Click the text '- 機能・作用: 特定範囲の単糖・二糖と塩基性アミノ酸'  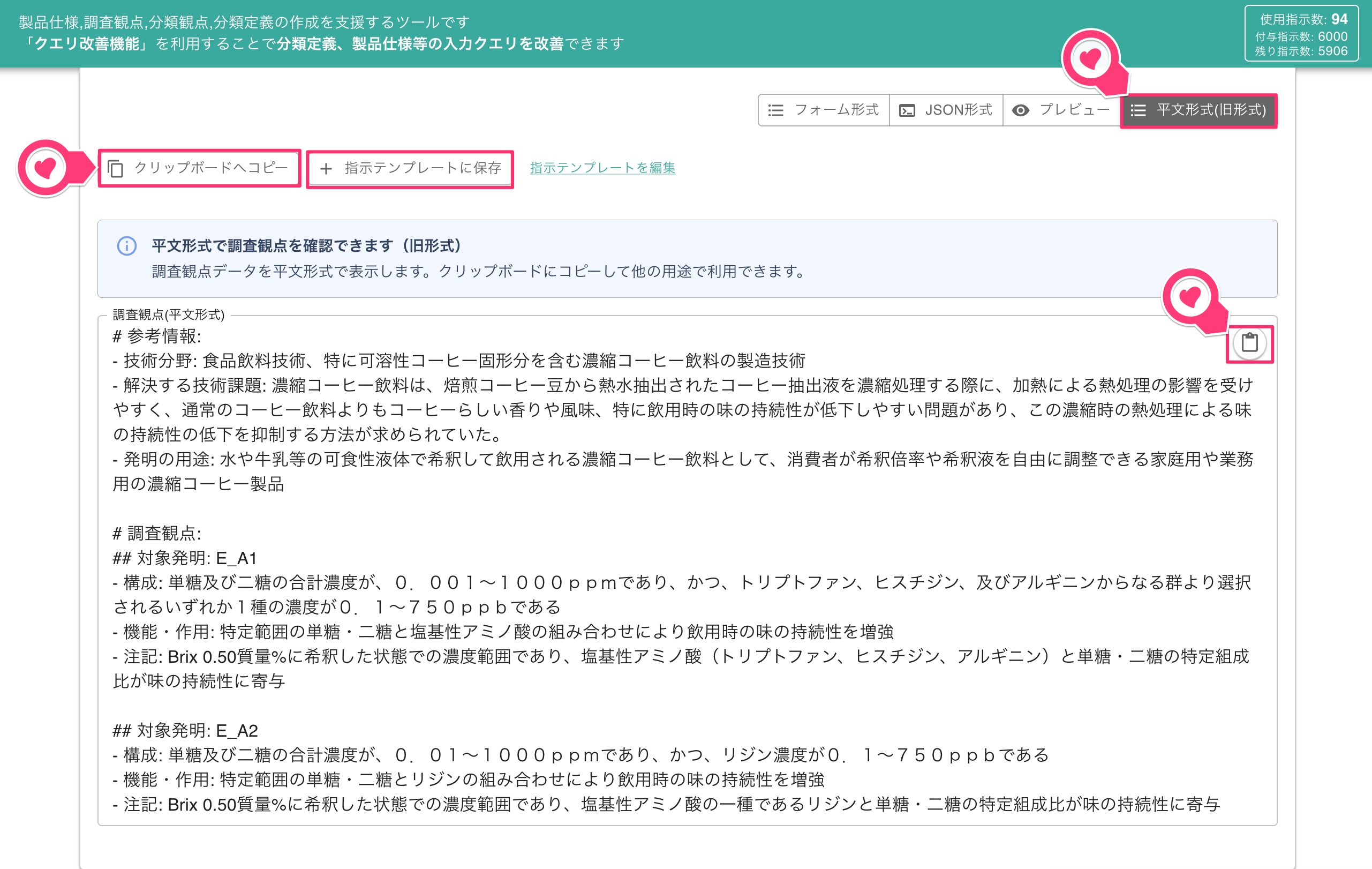coord(502,632)
